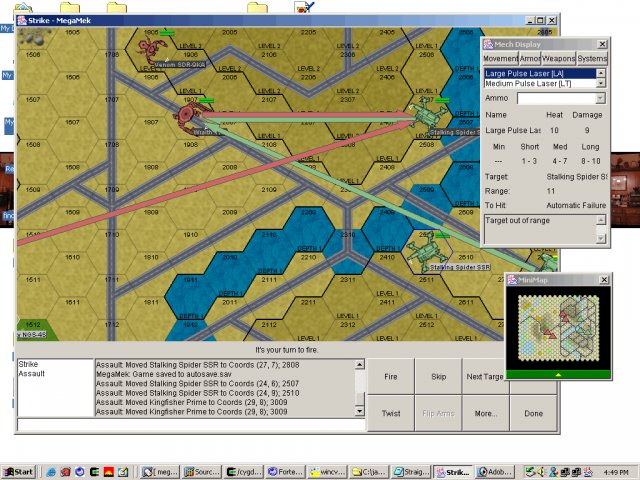
Task: Switch to meg... taskbar window
Action: tap(160, 472)
